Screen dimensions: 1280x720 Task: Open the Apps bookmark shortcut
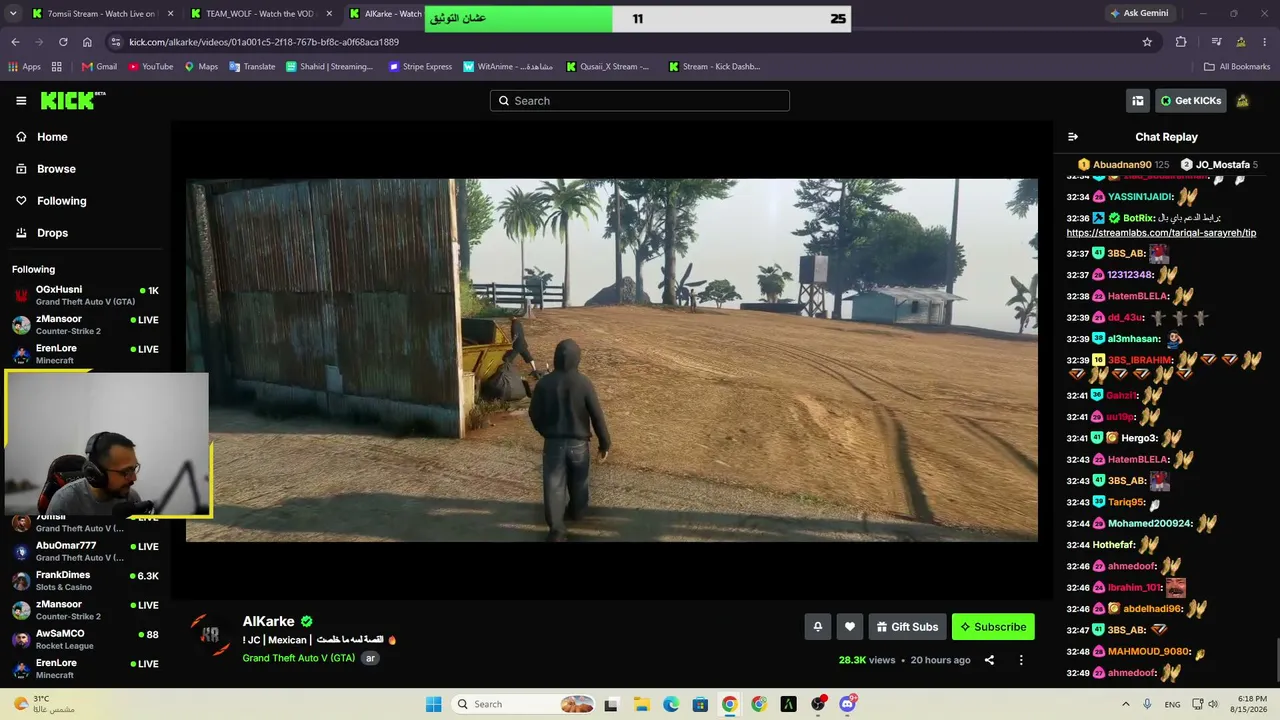25,67
